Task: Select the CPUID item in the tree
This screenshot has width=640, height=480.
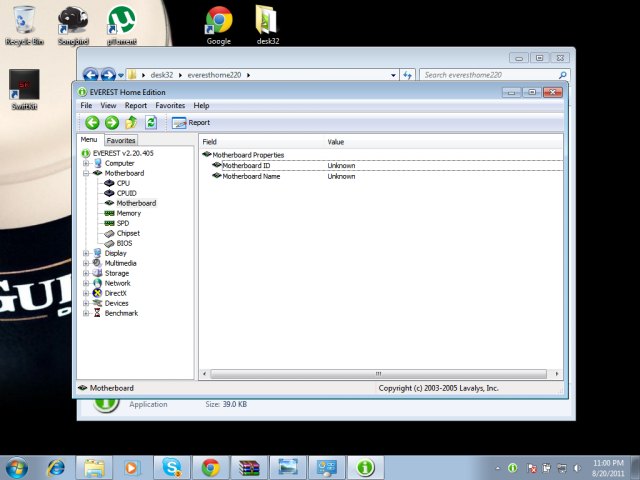Action: (127, 193)
